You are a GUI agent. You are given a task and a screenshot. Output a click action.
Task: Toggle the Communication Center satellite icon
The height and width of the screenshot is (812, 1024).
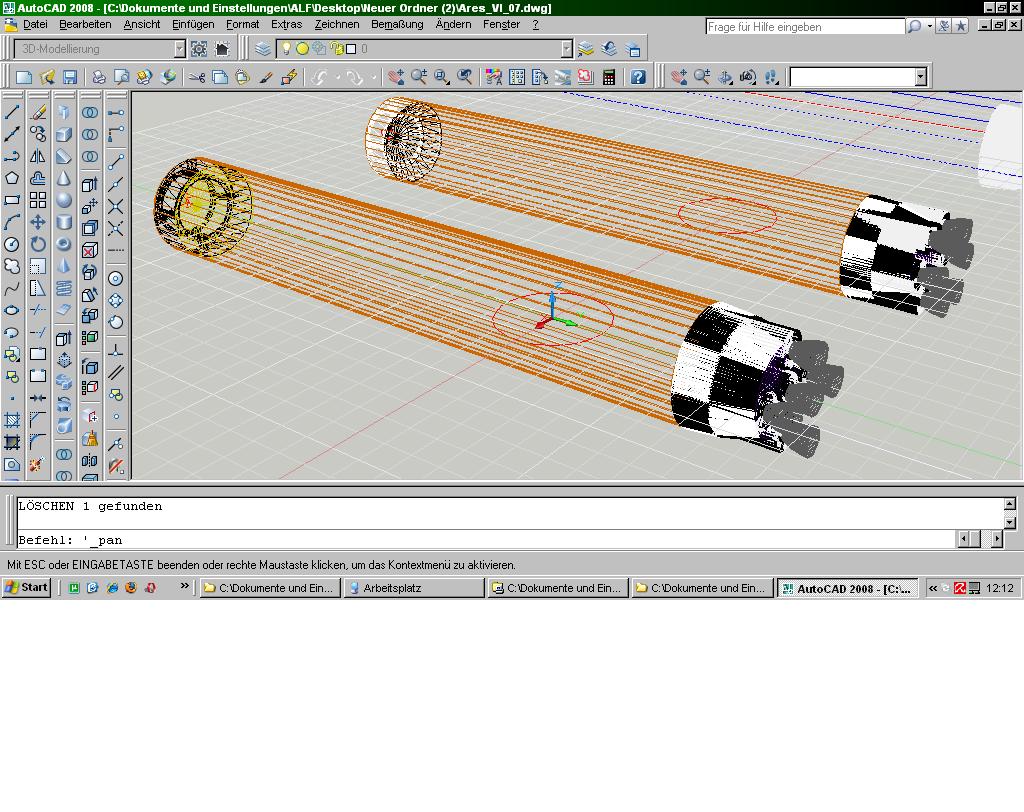point(944,26)
